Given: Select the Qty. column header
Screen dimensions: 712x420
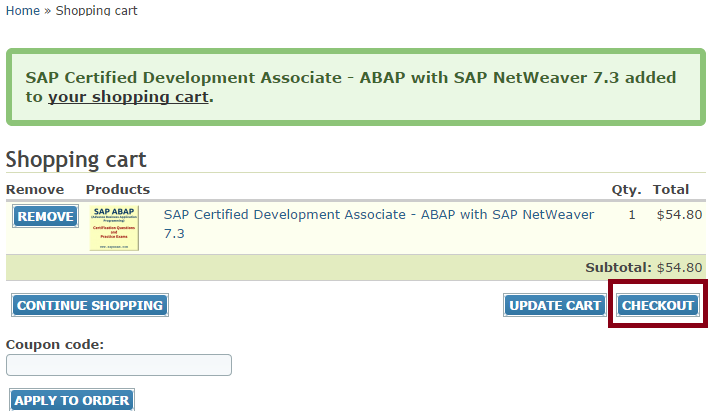Looking at the screenshot, I should pyautogui.click(x=626, y=189).
